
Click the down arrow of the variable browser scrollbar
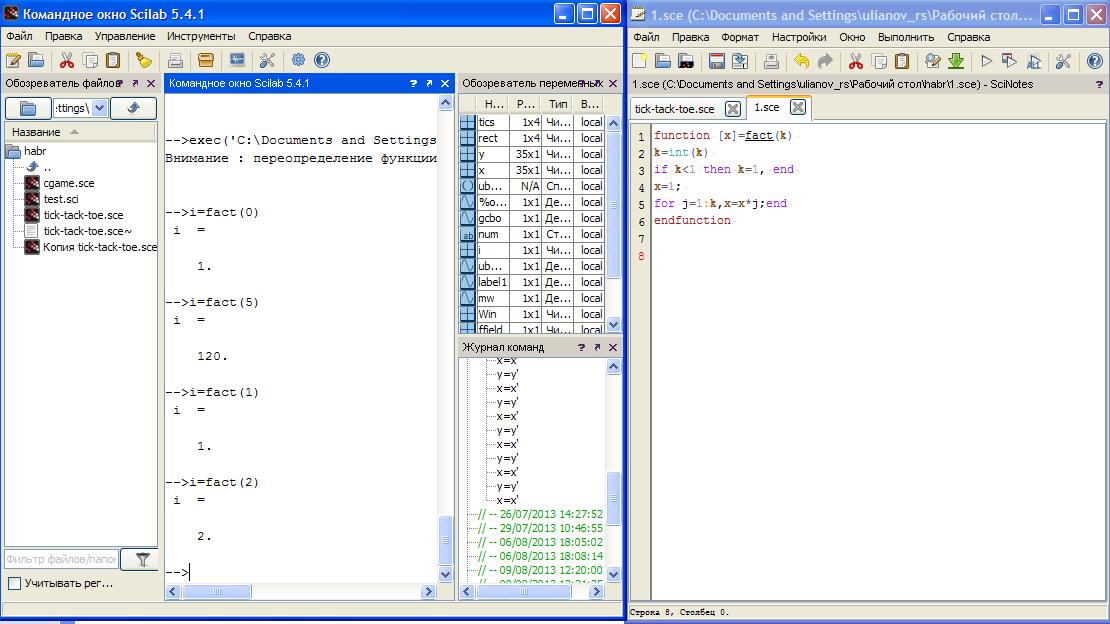click(614, 324)
